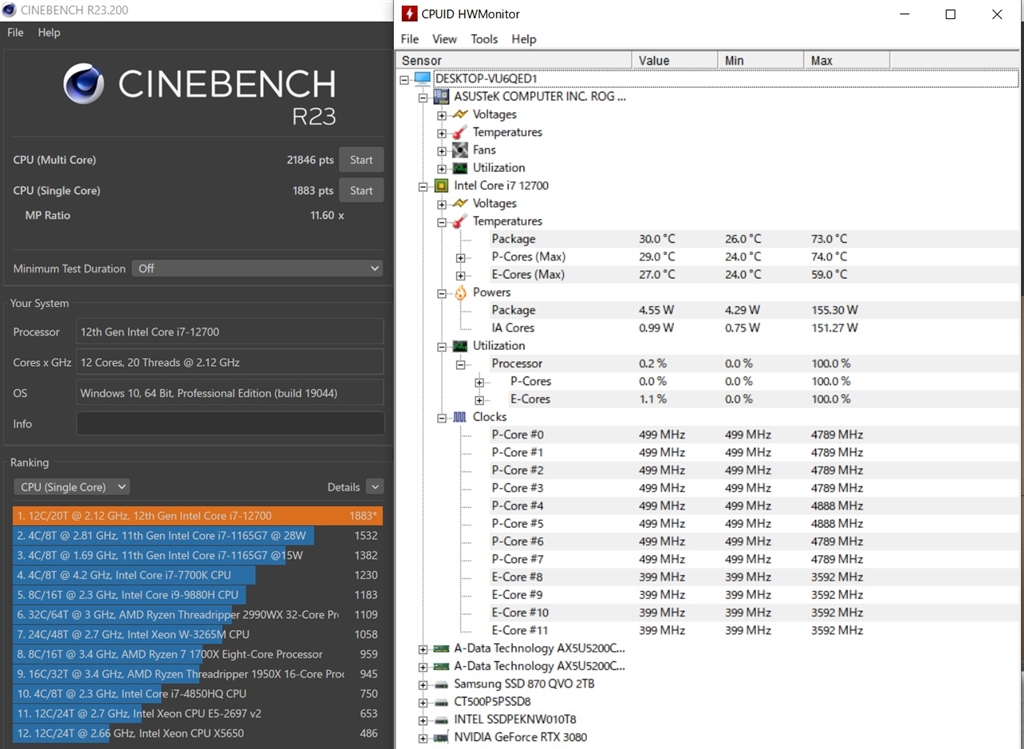This screenshot has height=749, width=1024.
Task: Click the CPUID HWMonitor lightning icon
Action: click(409, 14)
